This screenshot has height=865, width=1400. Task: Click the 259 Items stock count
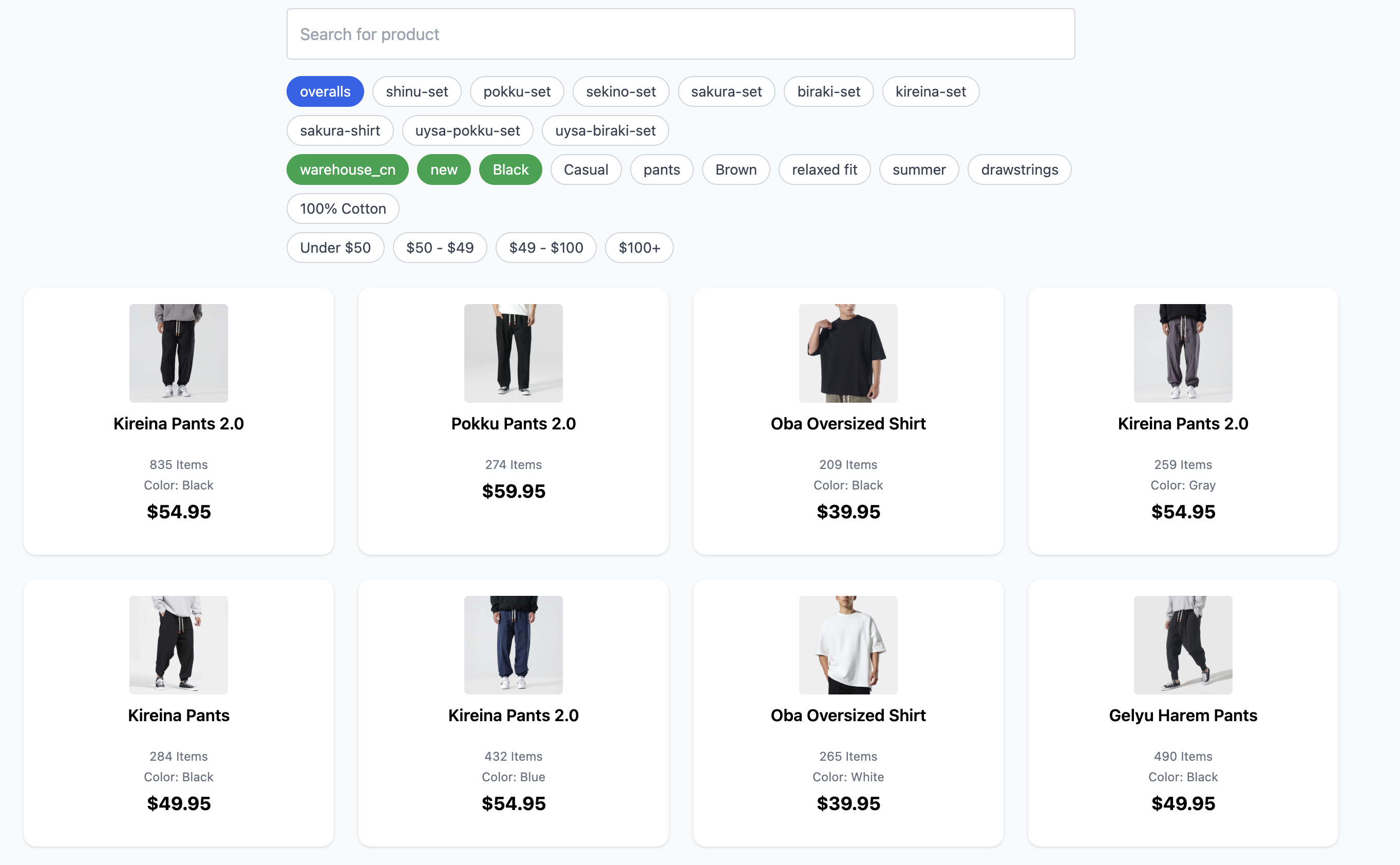[x=1183, y=464]
